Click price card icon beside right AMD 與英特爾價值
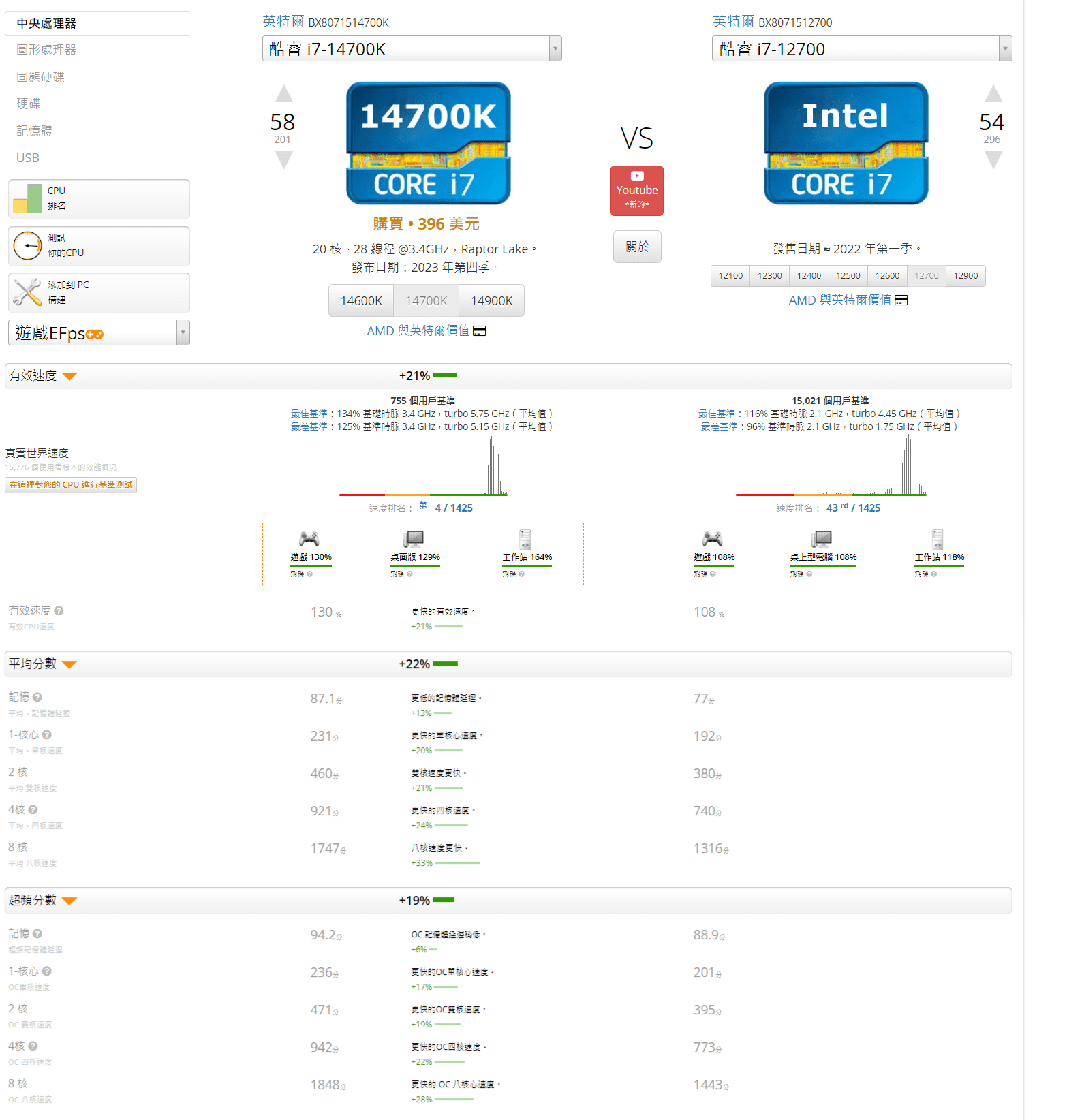 pos(901,300)
